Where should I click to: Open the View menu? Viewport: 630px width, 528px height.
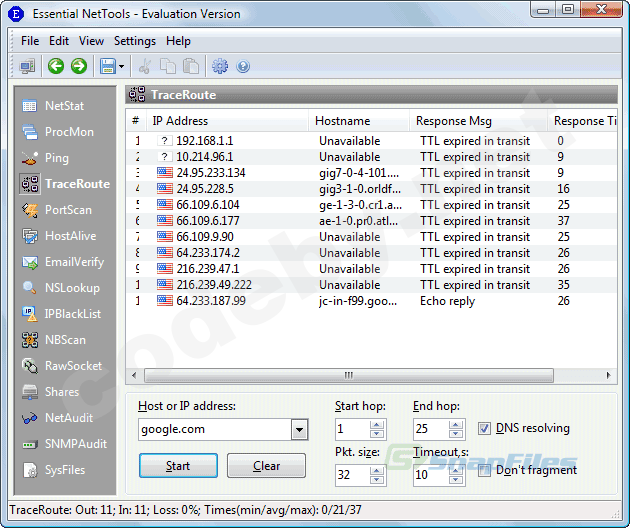(91, 41)
